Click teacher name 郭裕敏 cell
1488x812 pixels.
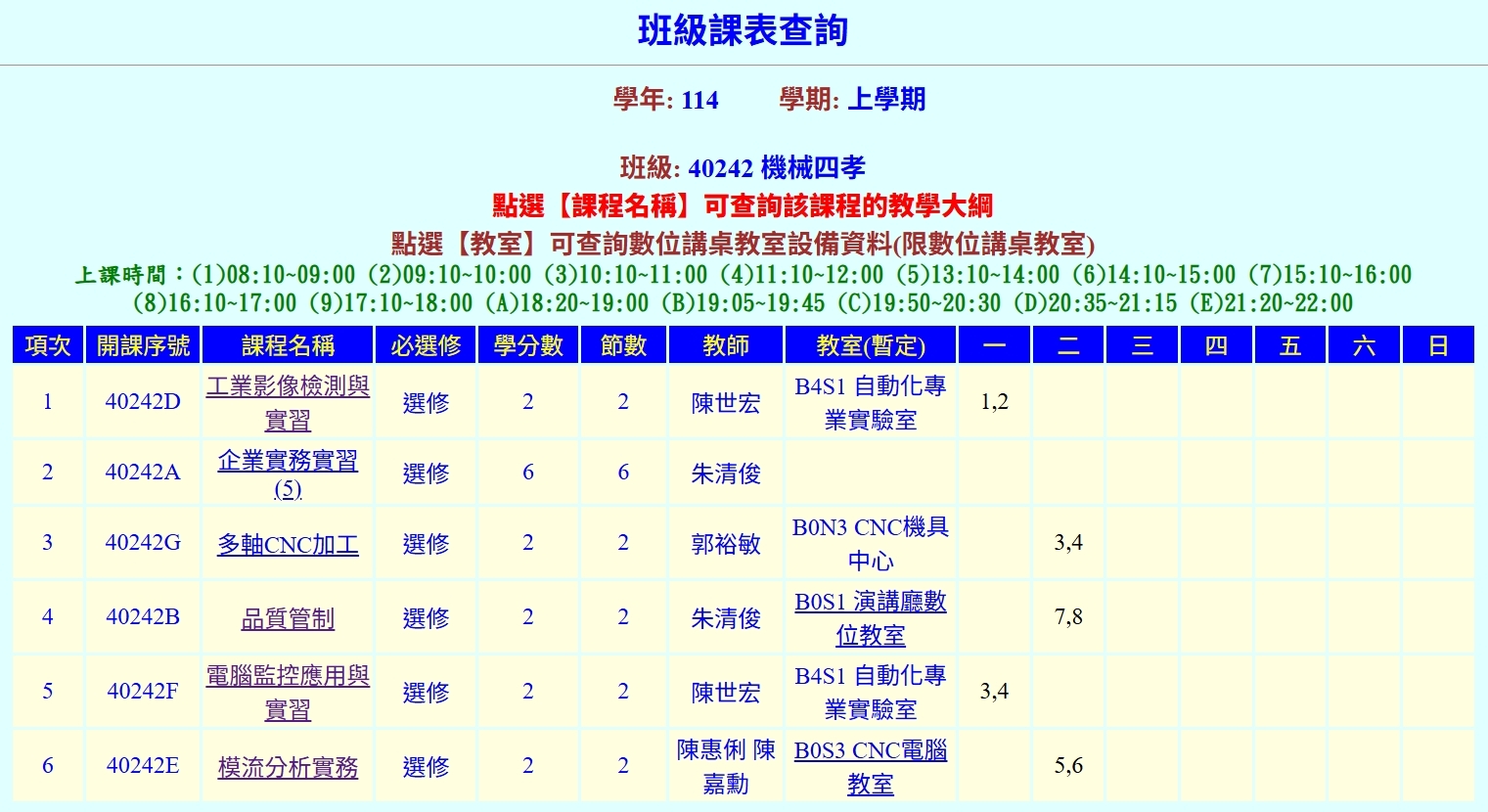[725, 544]
